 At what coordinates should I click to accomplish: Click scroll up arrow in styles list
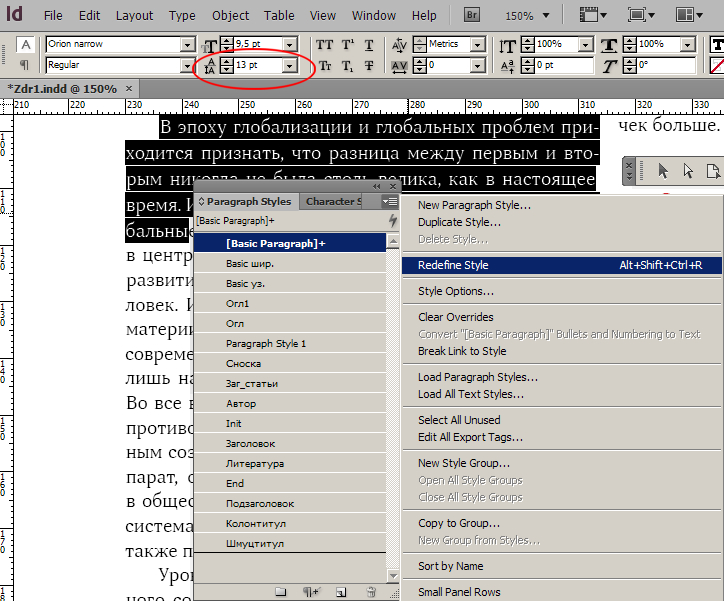[x=393, y=241]
